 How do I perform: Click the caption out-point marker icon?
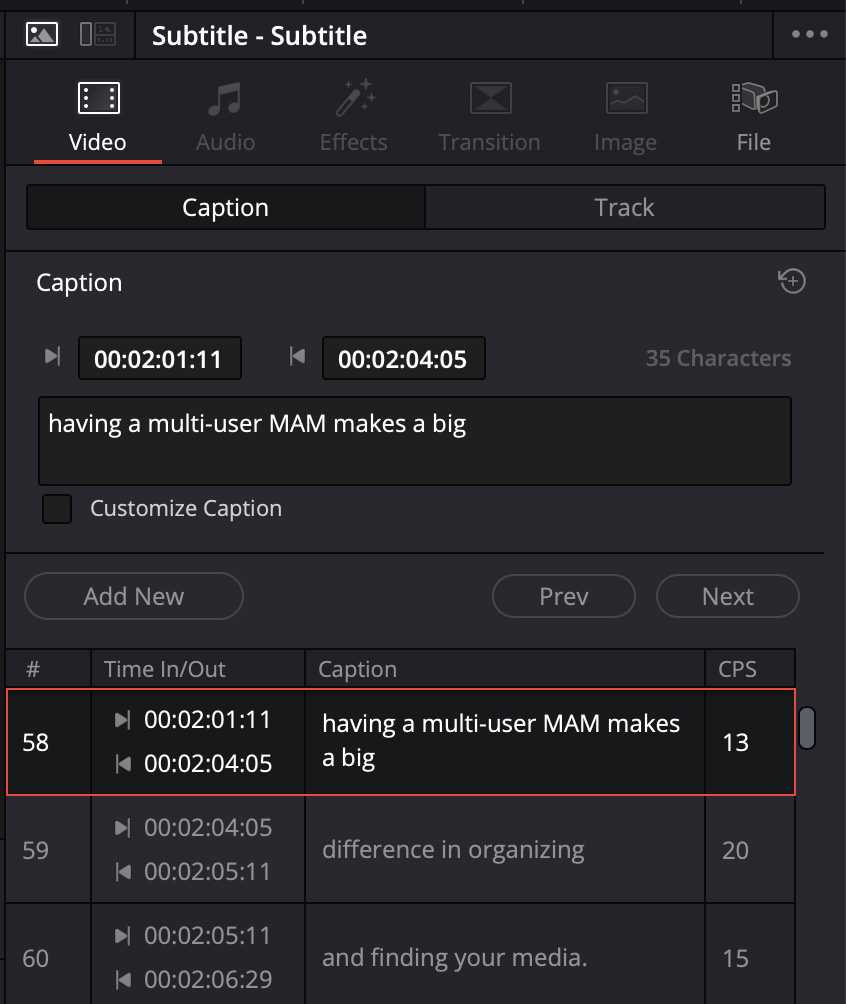click(x=296, y=356)
